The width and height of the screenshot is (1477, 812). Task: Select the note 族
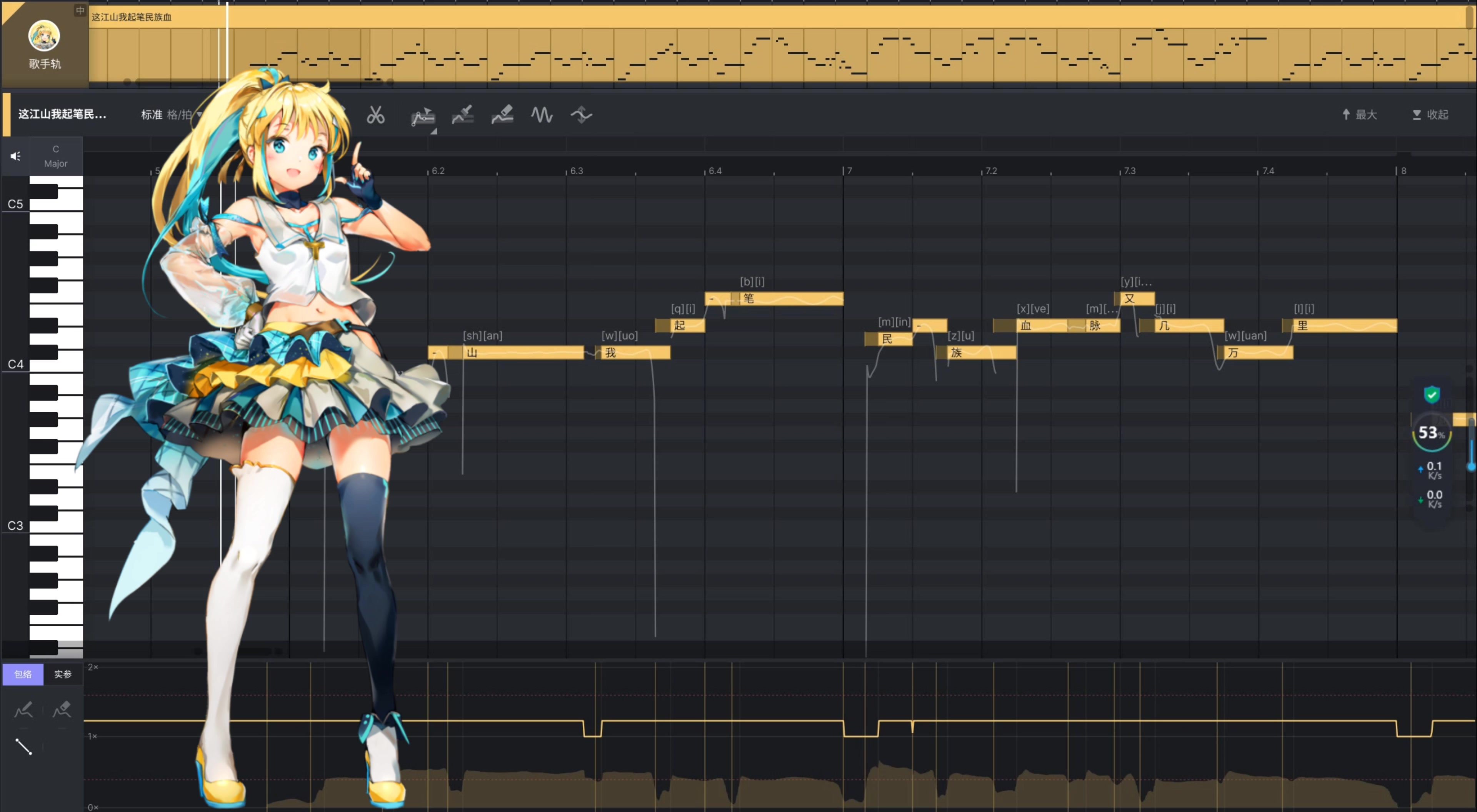[982, 353]
